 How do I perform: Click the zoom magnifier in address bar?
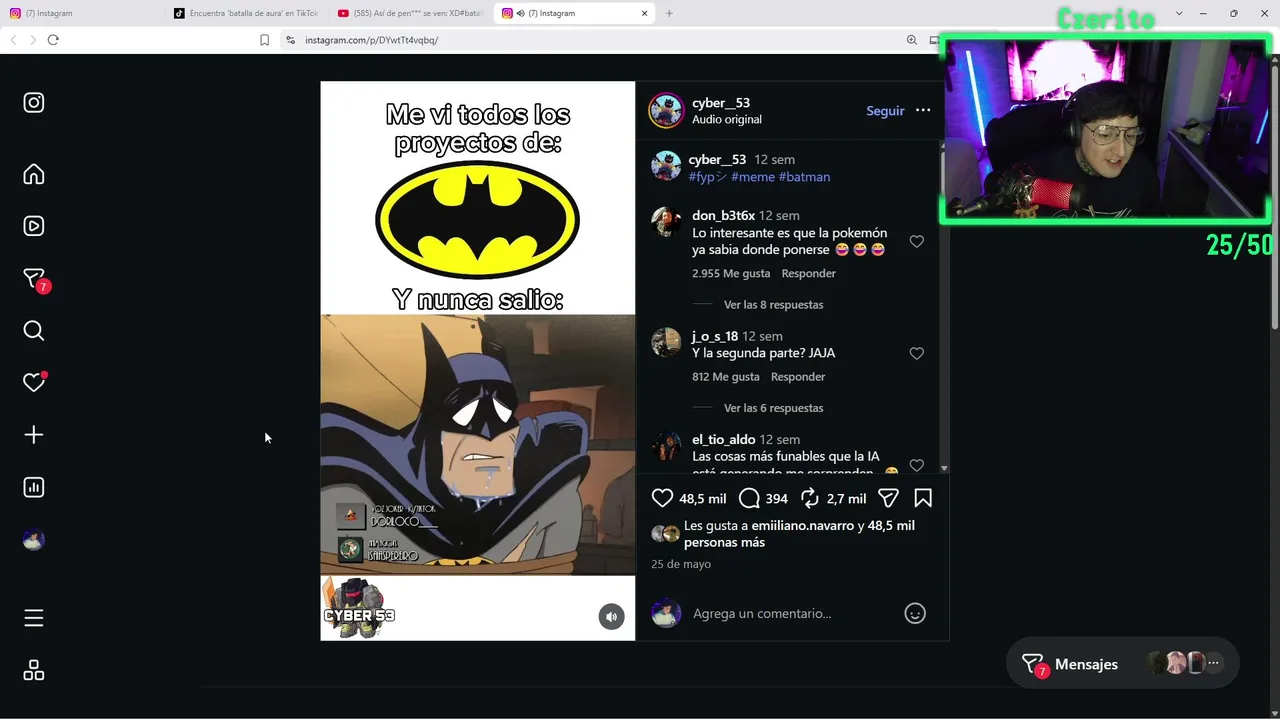coord(912,40)
